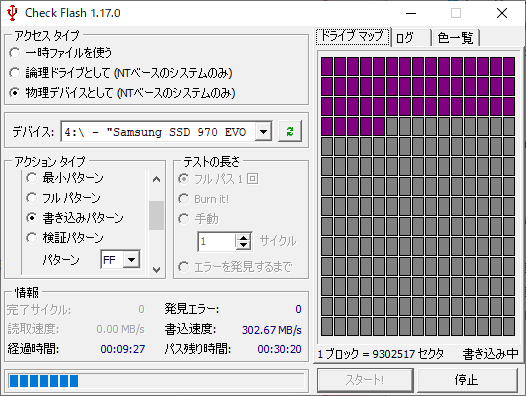
Task: Switch to the 色一覧 tab
Action: (x=456, y=38)
